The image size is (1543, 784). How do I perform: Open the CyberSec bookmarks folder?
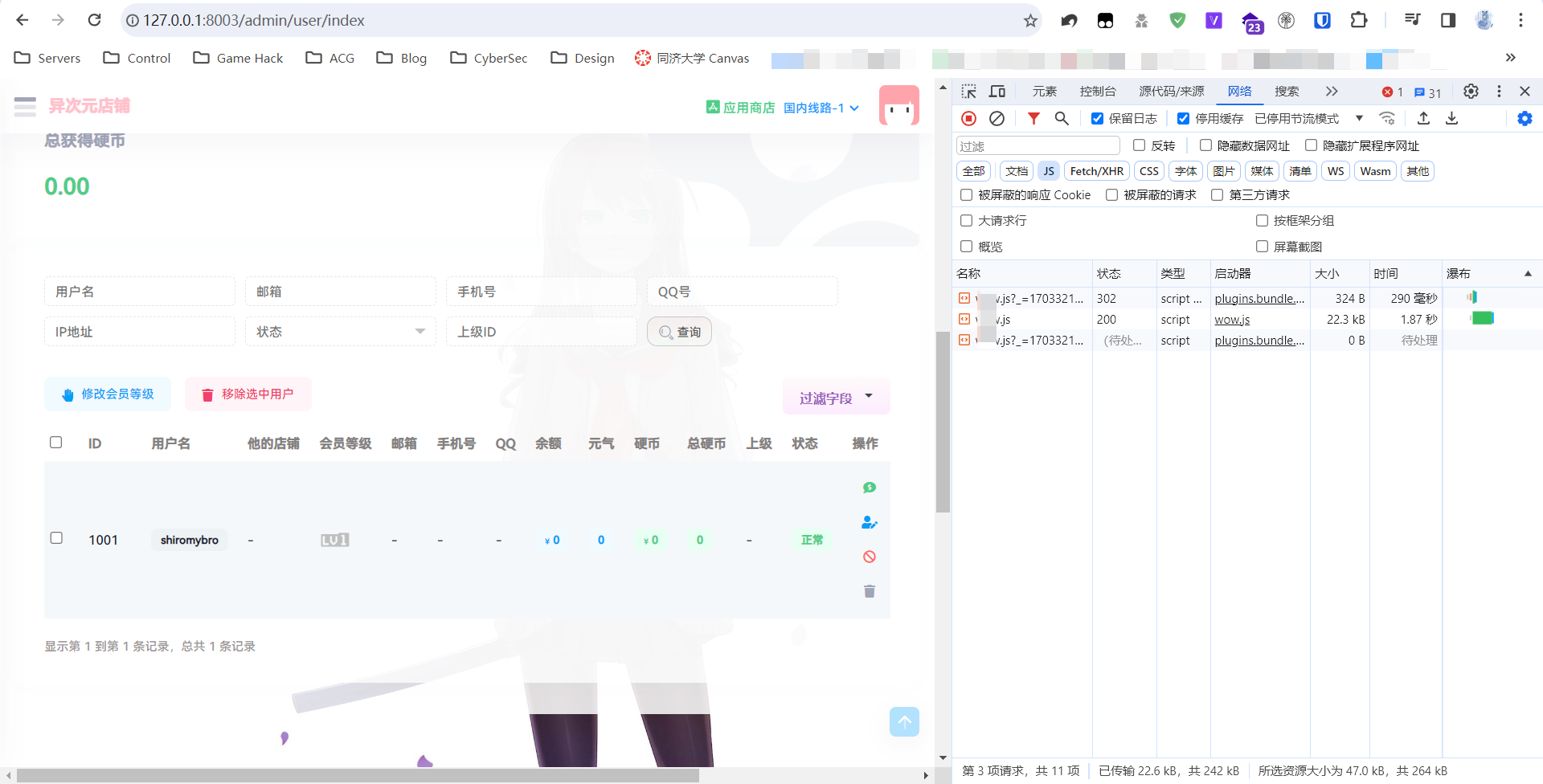point(489,58)
